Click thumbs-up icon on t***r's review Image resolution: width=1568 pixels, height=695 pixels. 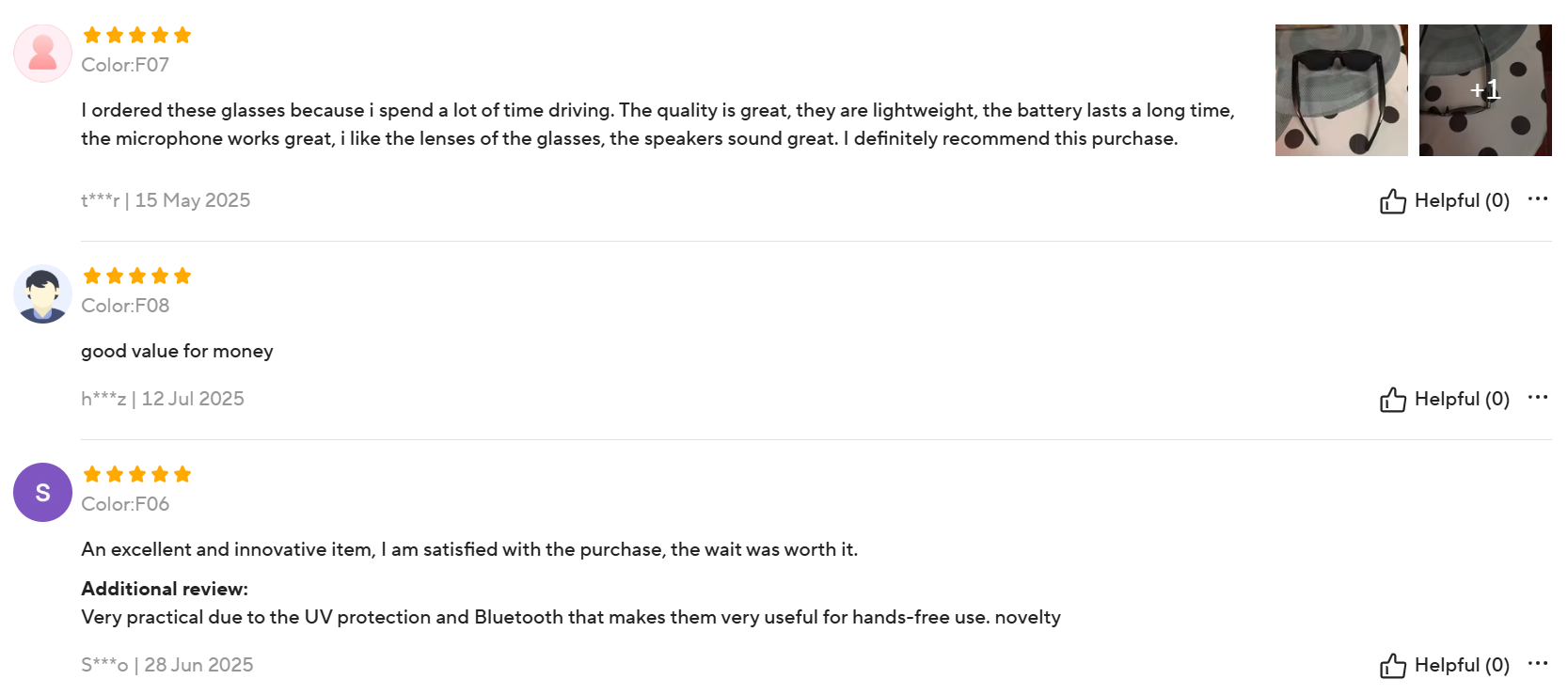pyautogui.click(x=1392, y=201)
